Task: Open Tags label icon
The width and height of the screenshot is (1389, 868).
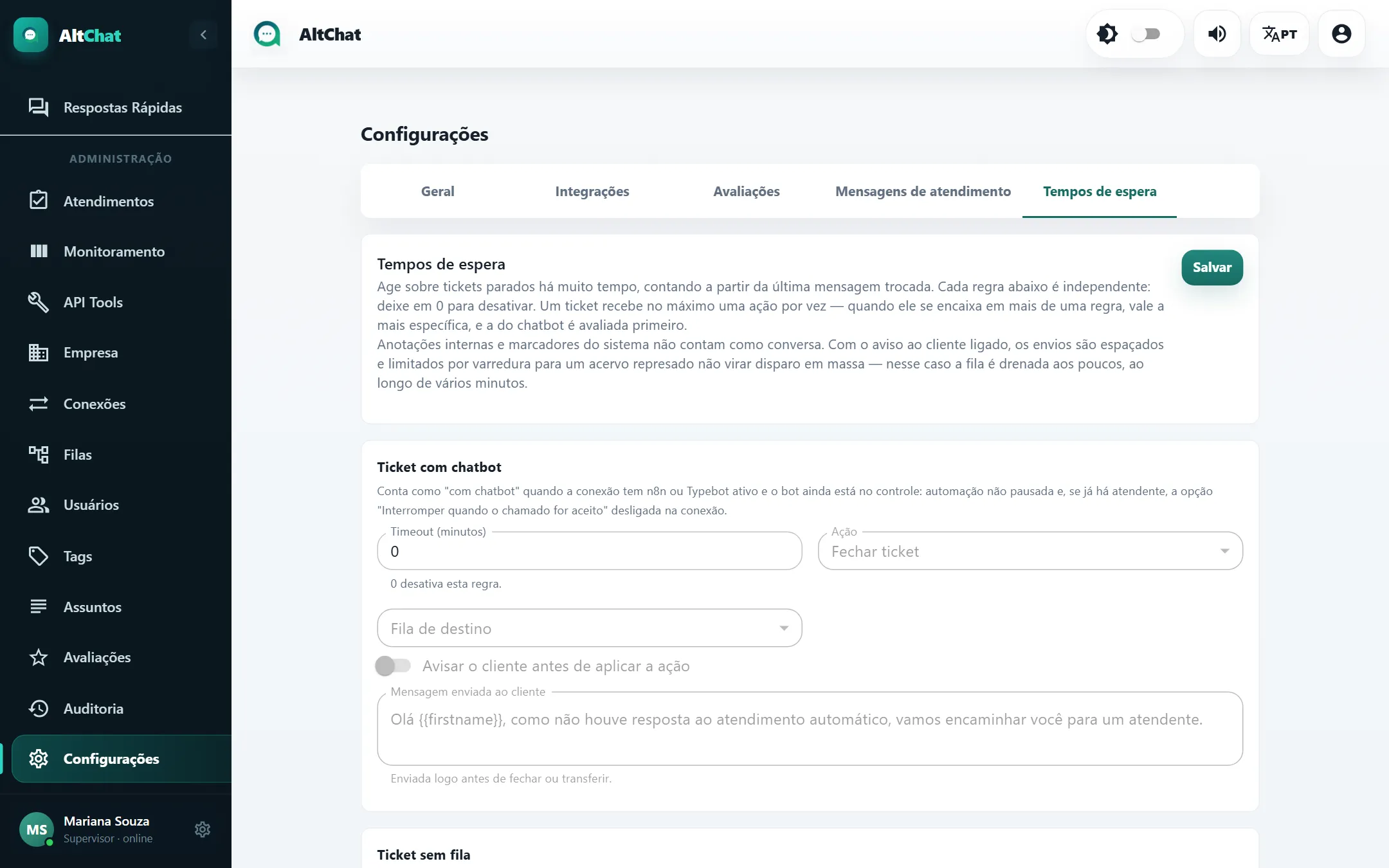Action: coord(39,556)
